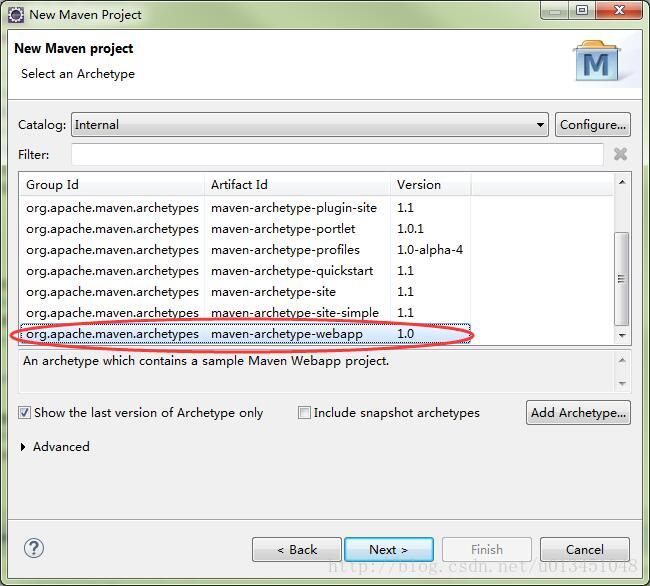Proceed with the Next button
The width and height of the screenshot is (650, 586).
[x=389, y=550]
